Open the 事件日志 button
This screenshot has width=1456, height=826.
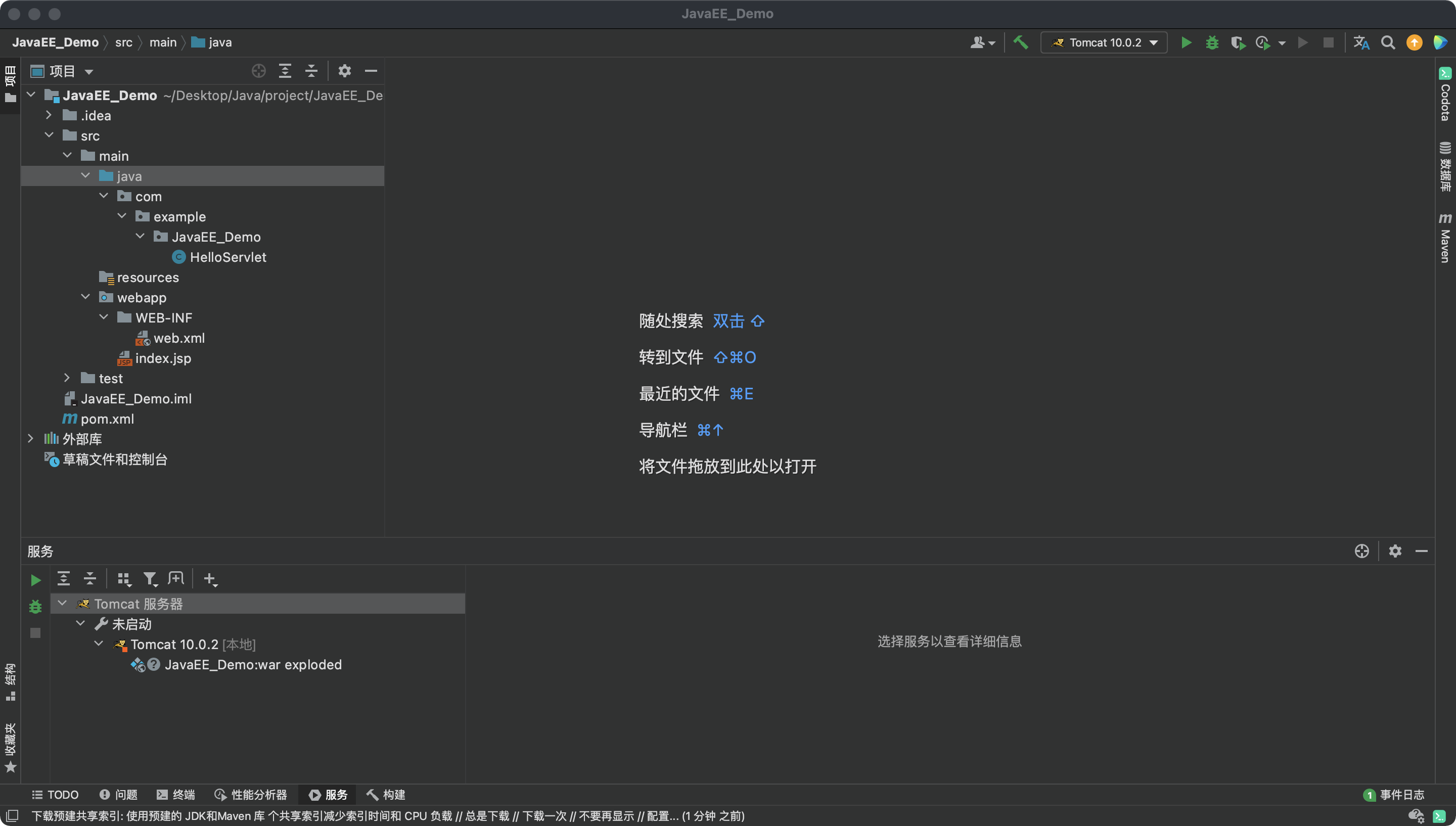pos(1394,794)
